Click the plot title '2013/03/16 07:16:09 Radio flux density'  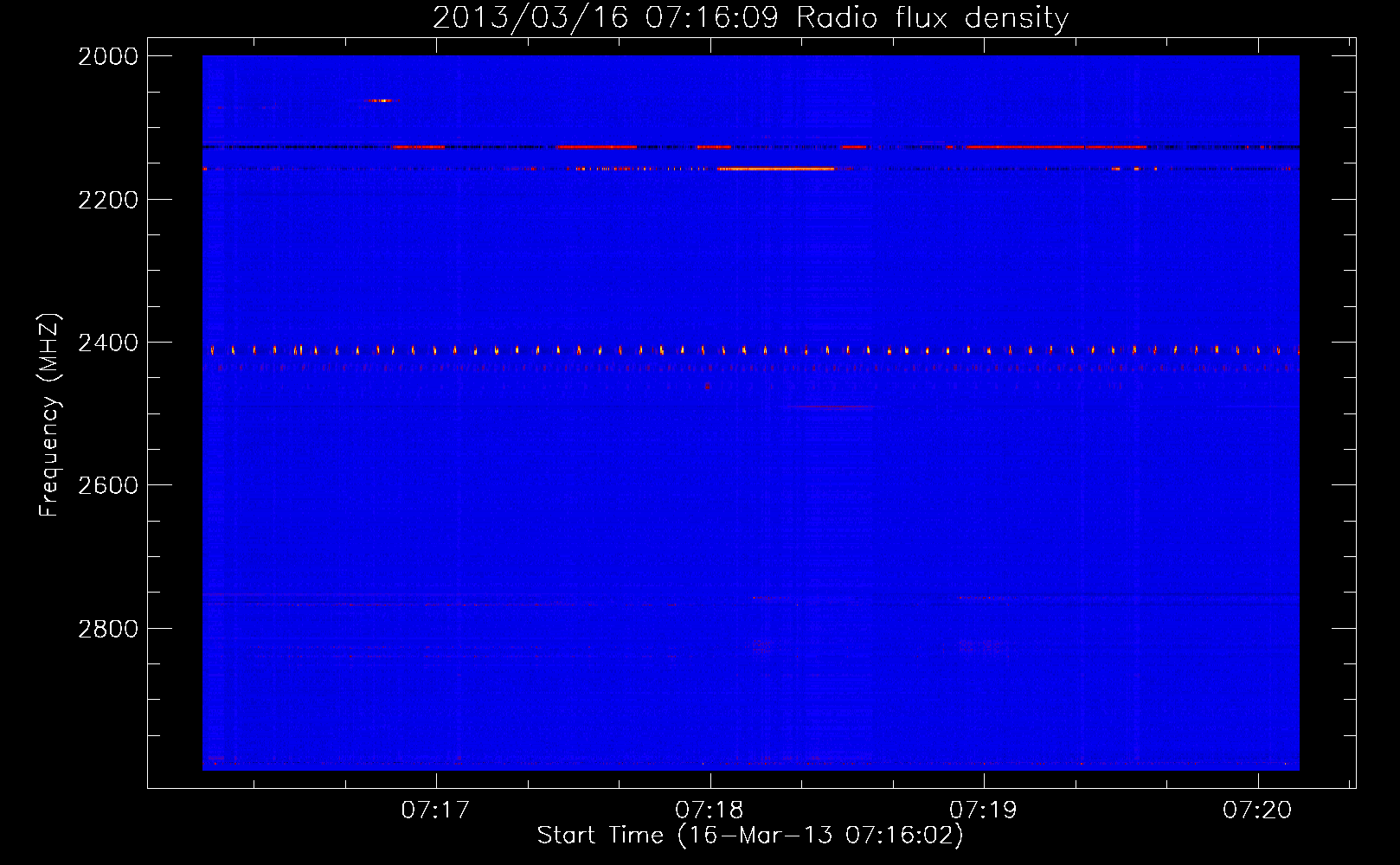coord(750,17)
